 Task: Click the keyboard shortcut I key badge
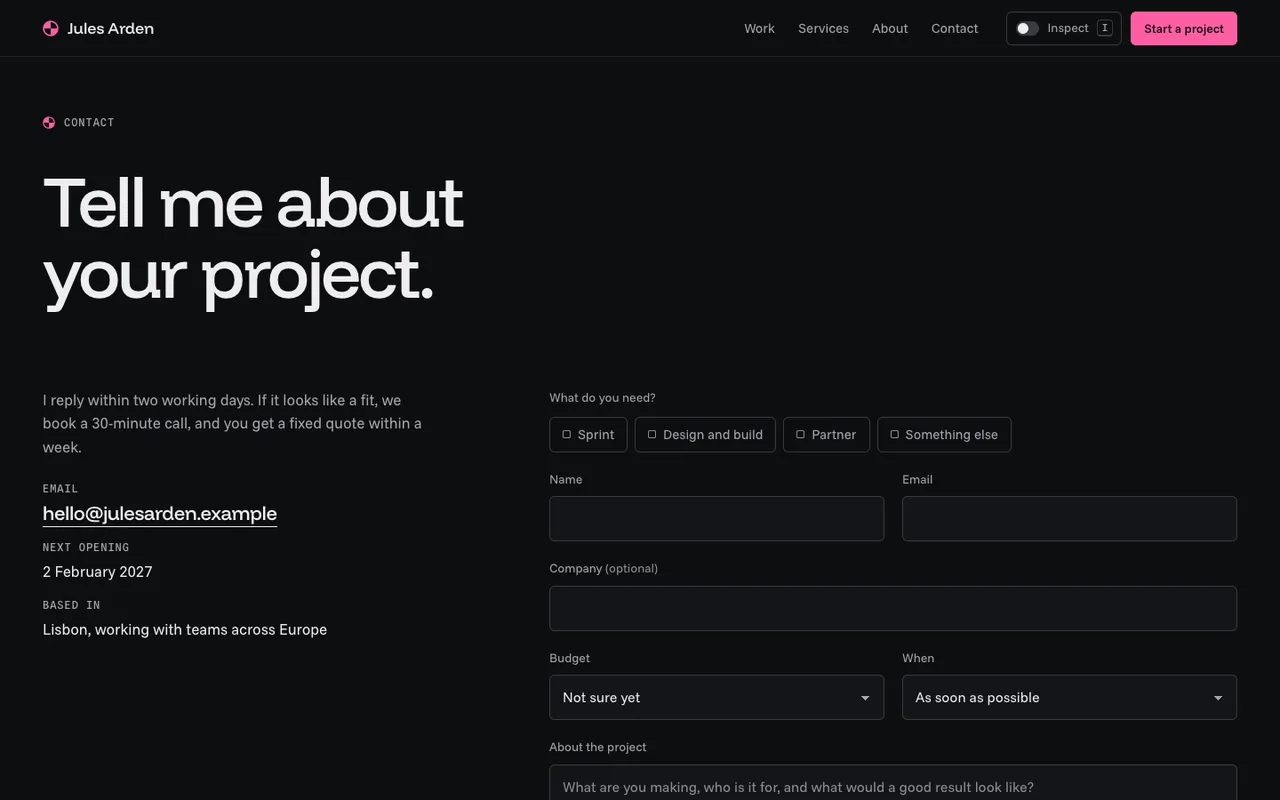(1105, 28)
